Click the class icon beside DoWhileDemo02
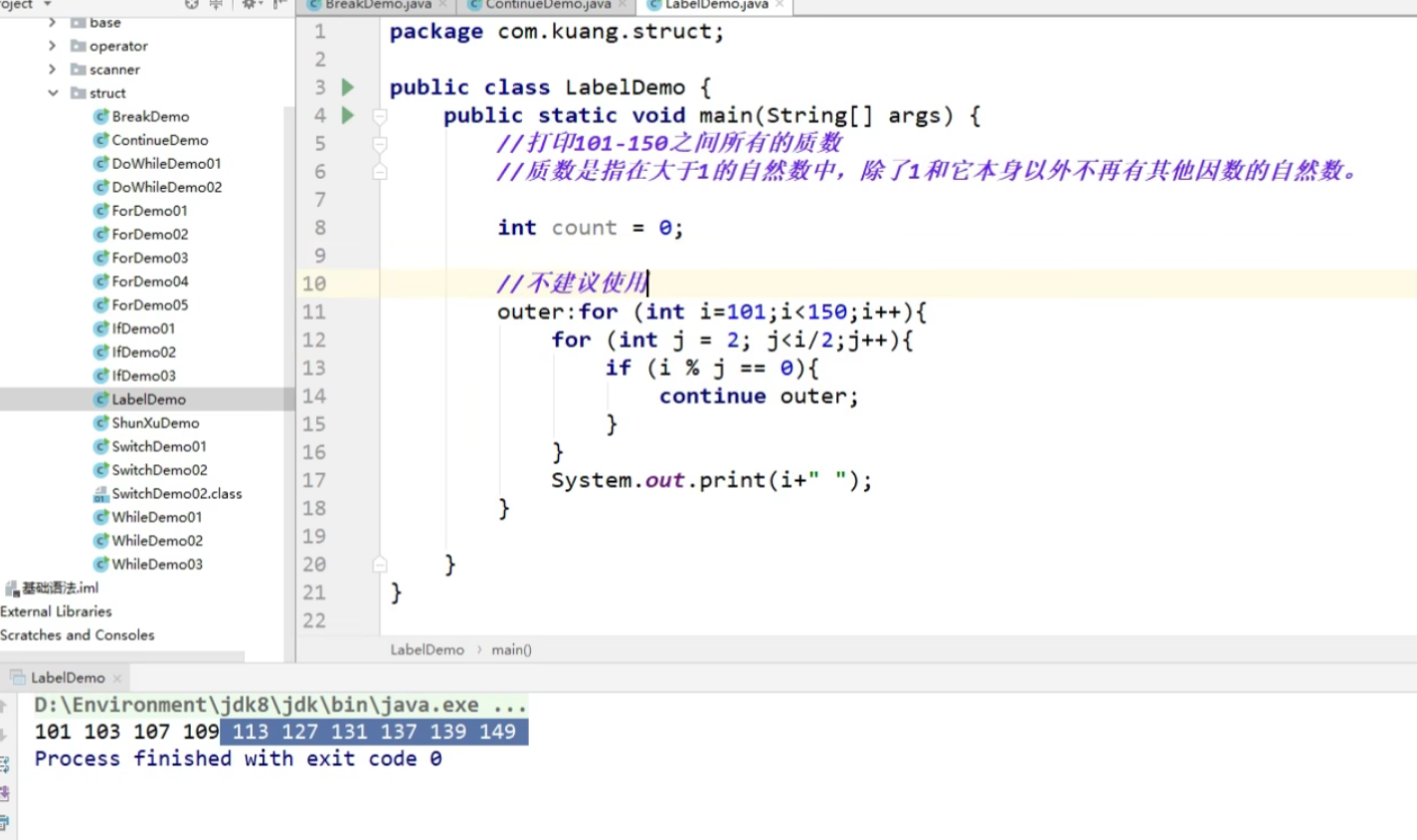Screen dimensions: 1417x840 tap(100, 187)
